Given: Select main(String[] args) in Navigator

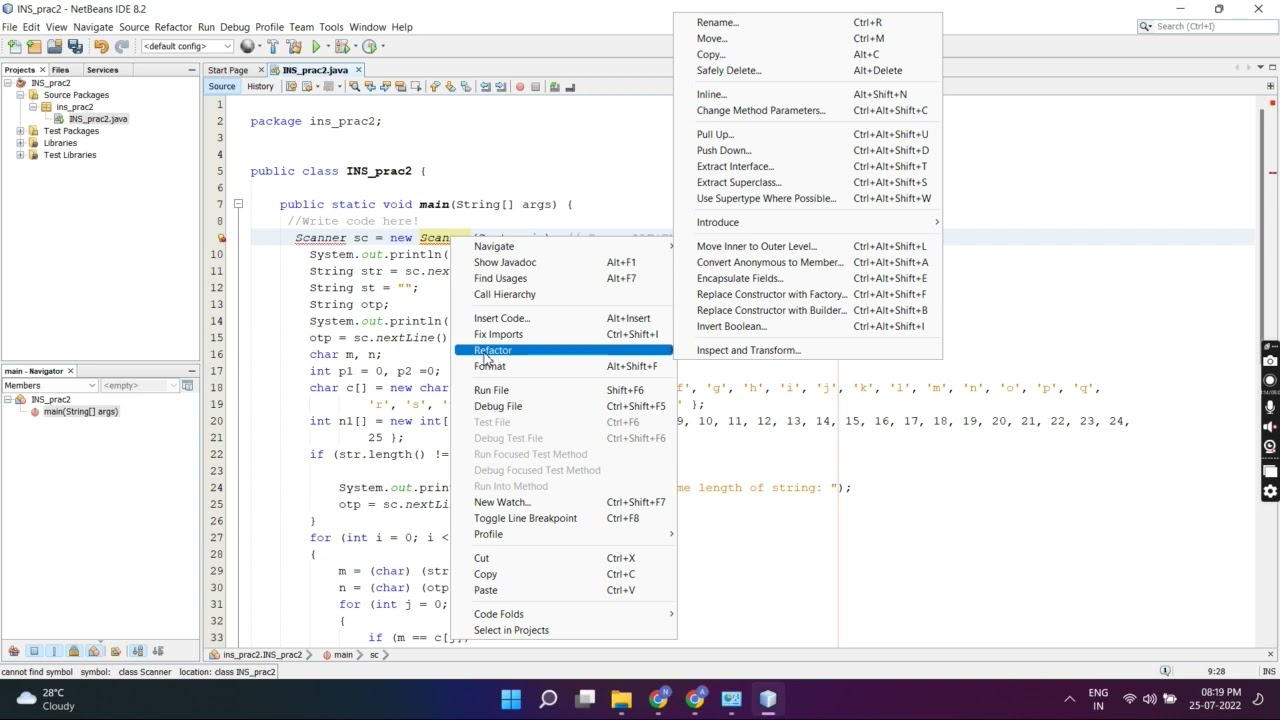Looking at the screenshot, I should 80,412.
